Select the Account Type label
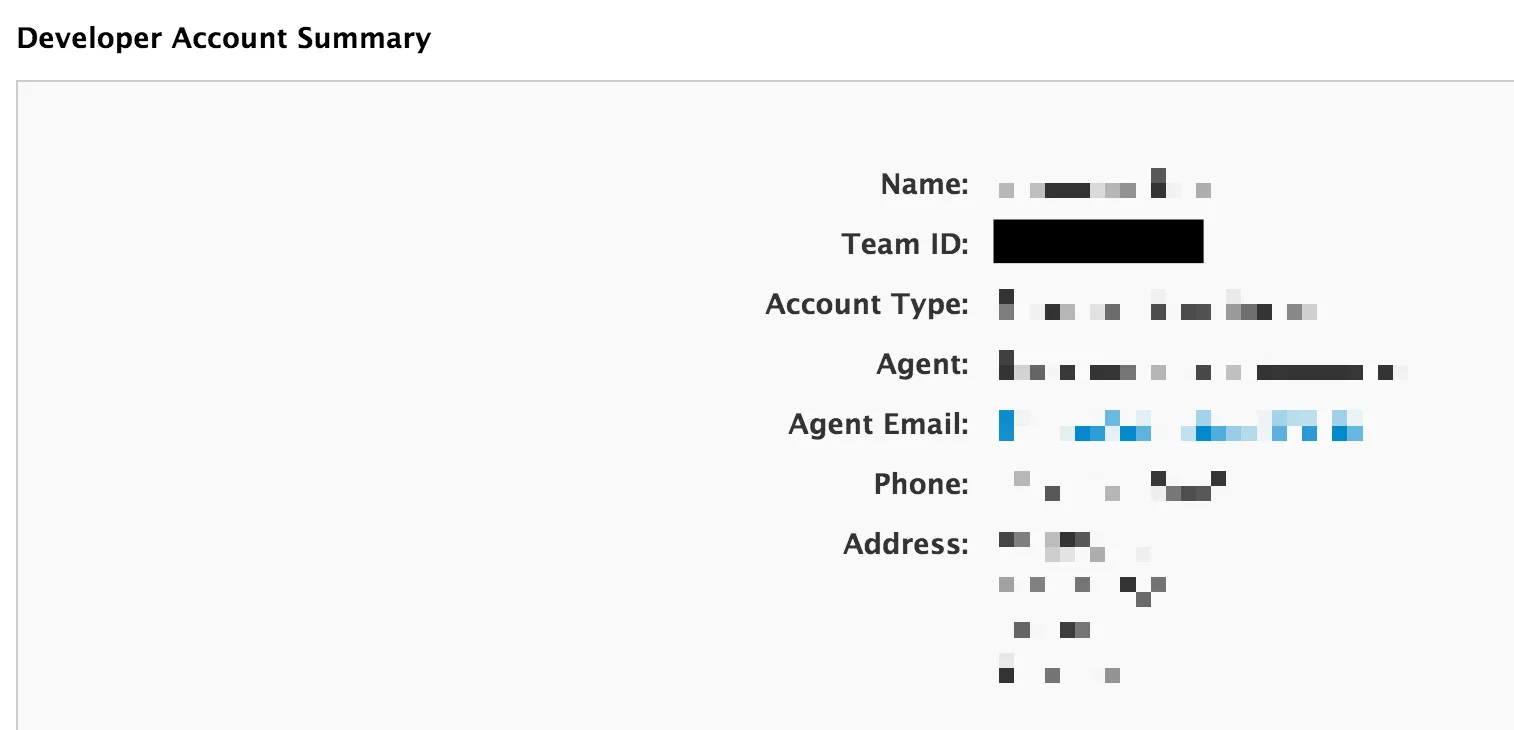This screenshot has height=730, width=1514. pos(867,304)
